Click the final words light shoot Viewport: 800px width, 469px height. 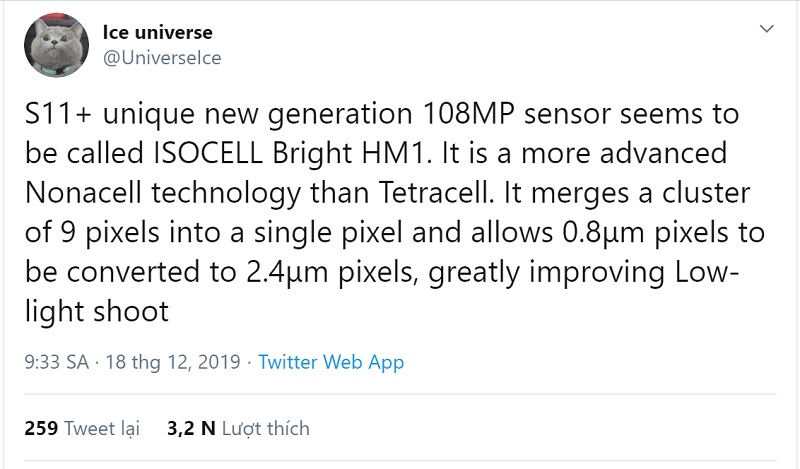(x=96, y=314)
